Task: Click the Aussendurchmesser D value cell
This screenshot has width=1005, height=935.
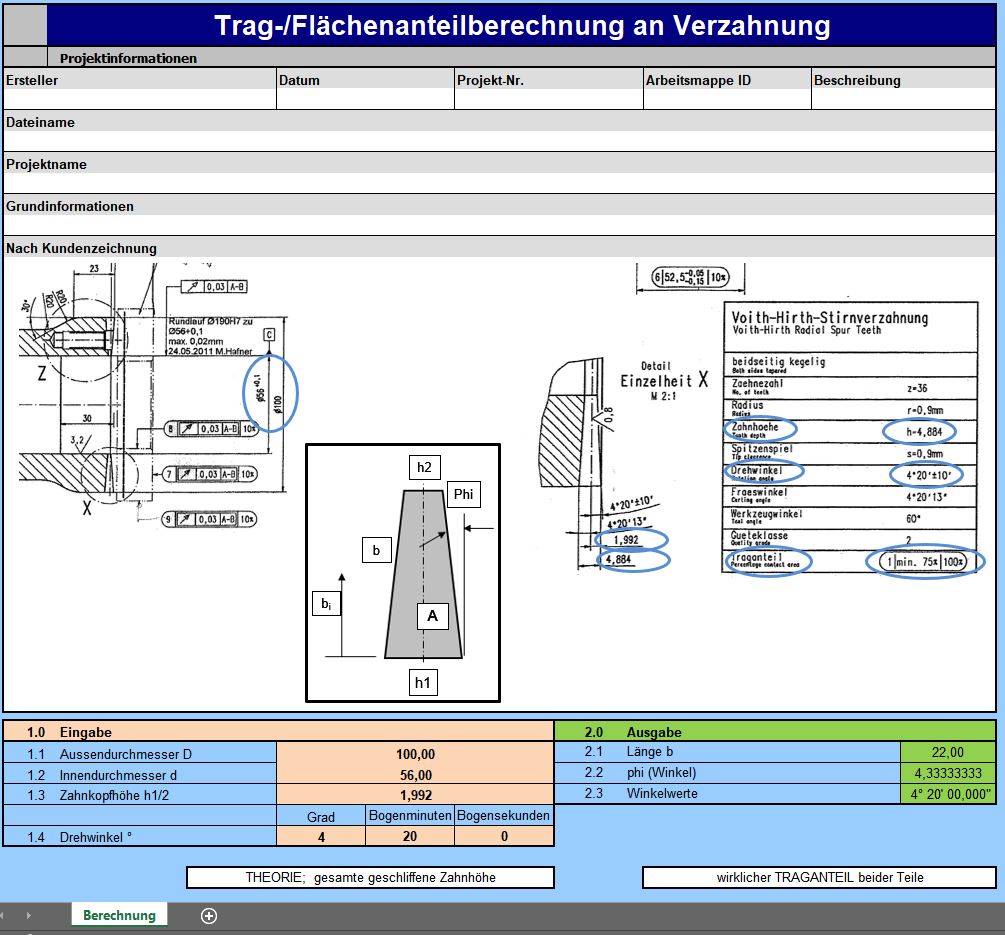Action: (x=414, y=754)
